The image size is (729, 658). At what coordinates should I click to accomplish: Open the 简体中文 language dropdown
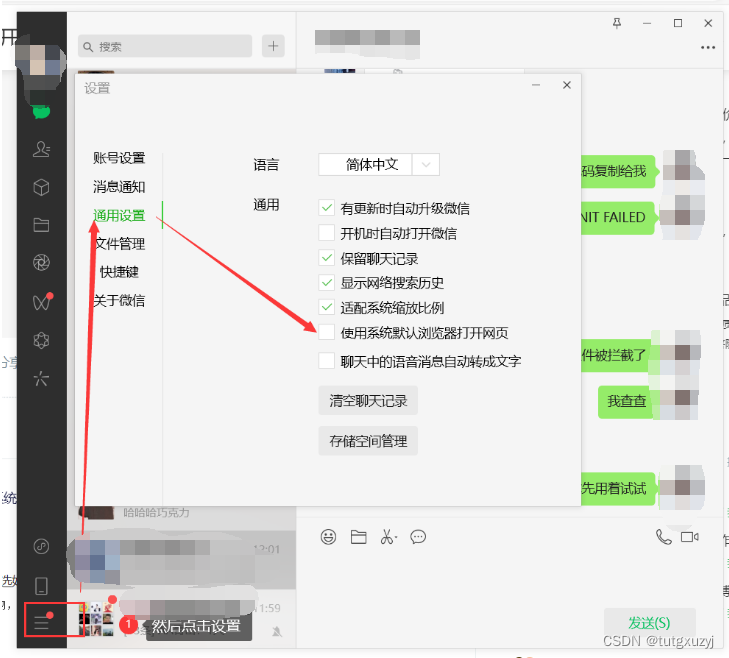(379, 165)
